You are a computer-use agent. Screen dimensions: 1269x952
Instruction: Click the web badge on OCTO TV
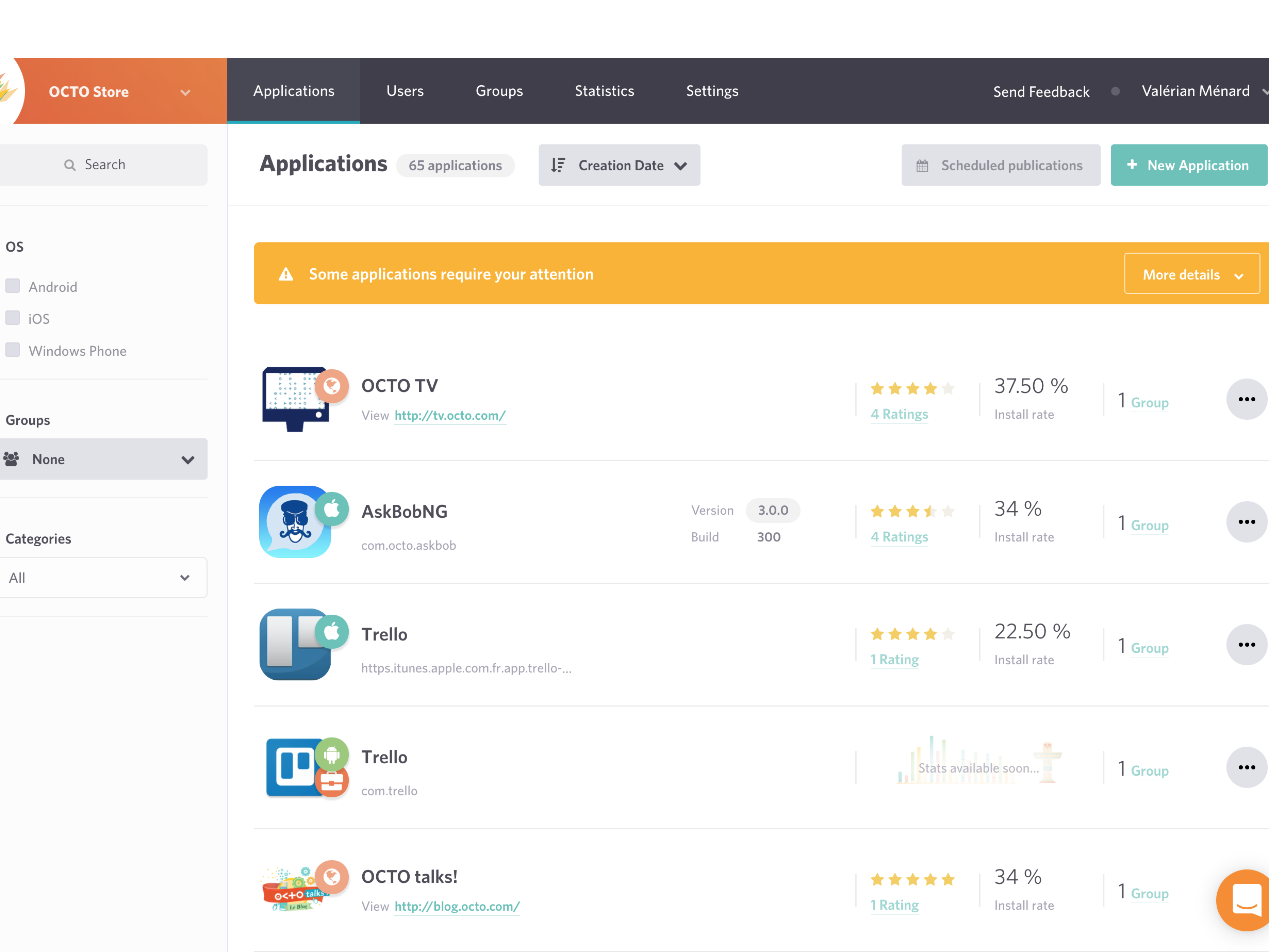[x=332, y=386]
